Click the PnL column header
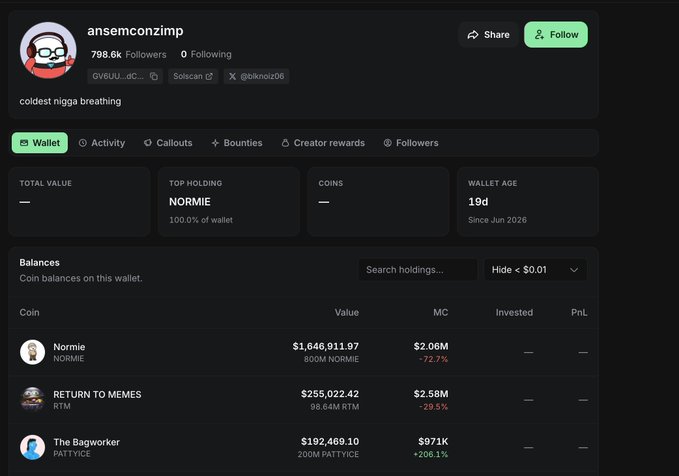The width and height of the screenshot is (679, 476). (579, 312)
